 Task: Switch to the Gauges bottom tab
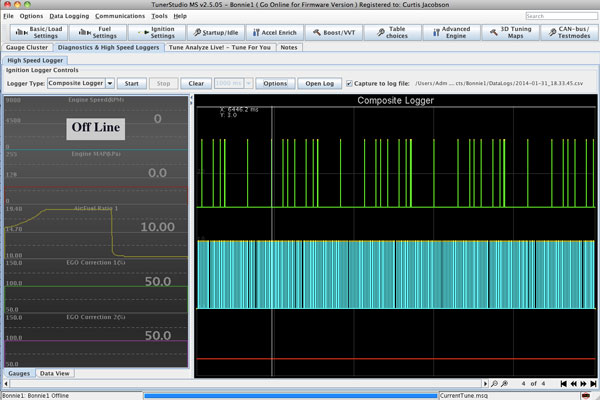pyautogui.click(x=19, y=373)
